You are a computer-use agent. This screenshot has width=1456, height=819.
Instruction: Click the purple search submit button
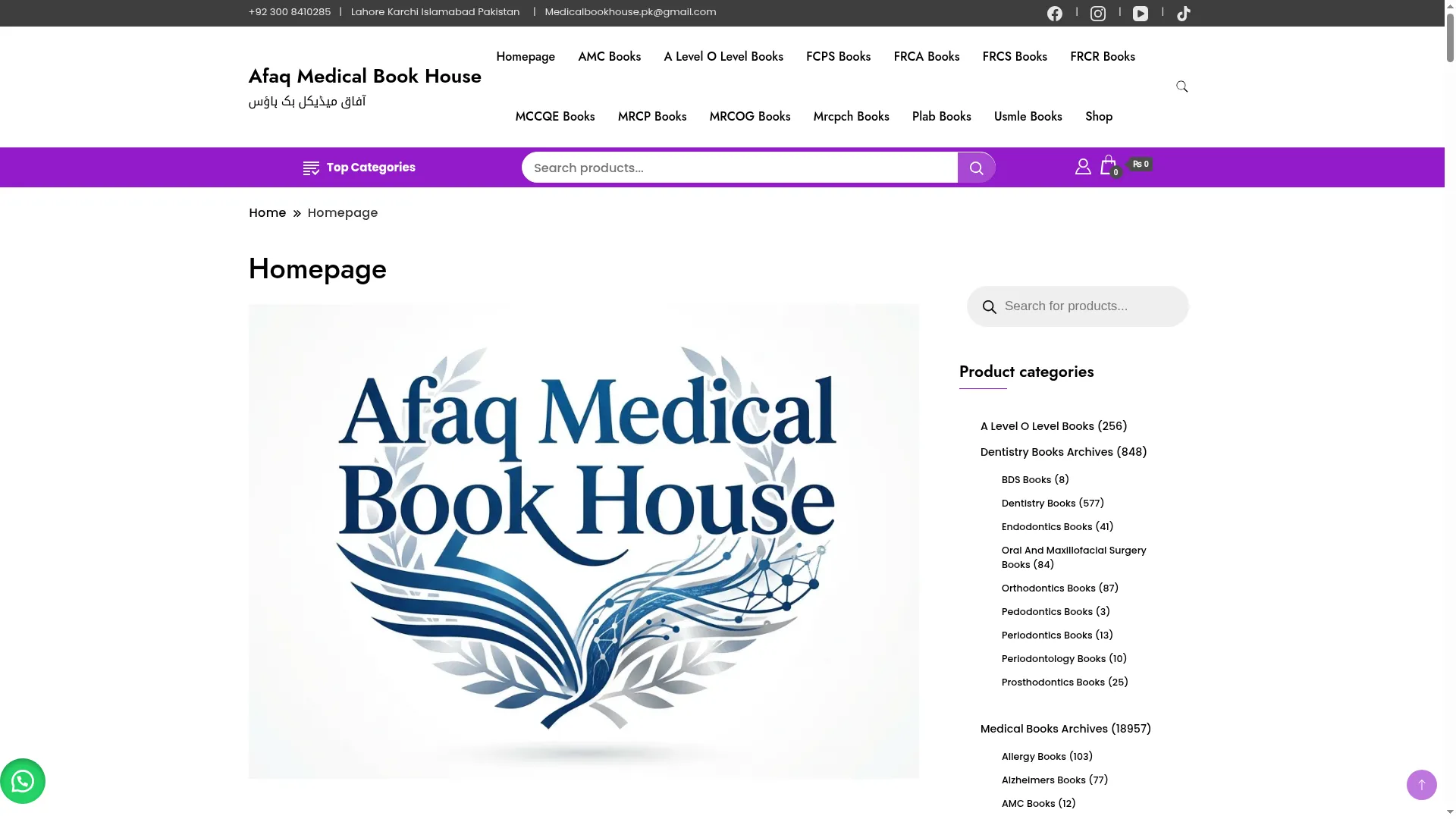click(x=976, y=168)
